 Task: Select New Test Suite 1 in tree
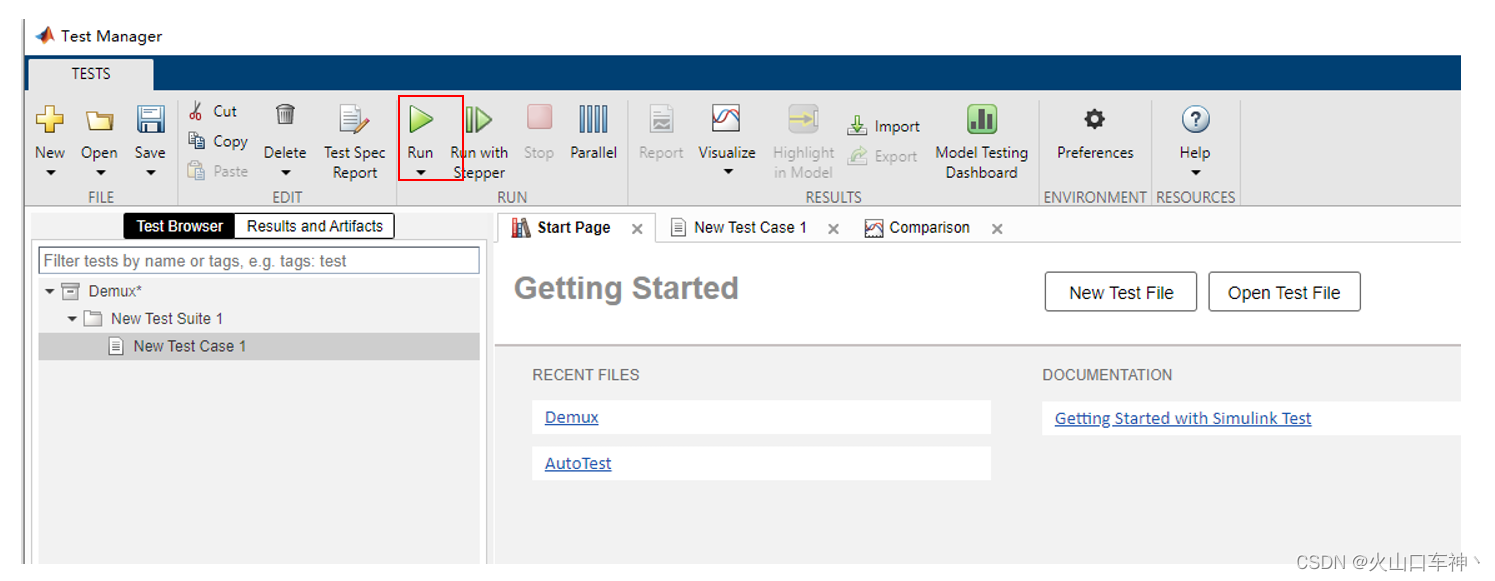pyautogui.click(x=167, y=319)
